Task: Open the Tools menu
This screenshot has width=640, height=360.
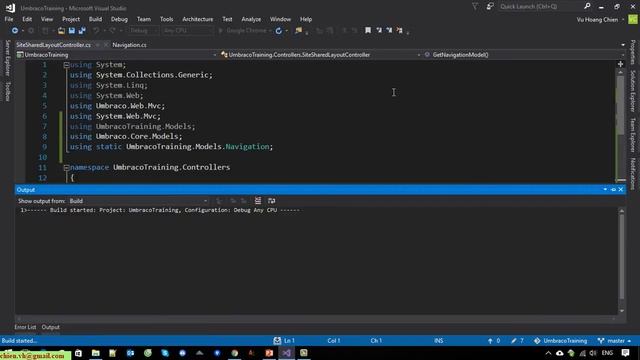Action: coord(167,19)
